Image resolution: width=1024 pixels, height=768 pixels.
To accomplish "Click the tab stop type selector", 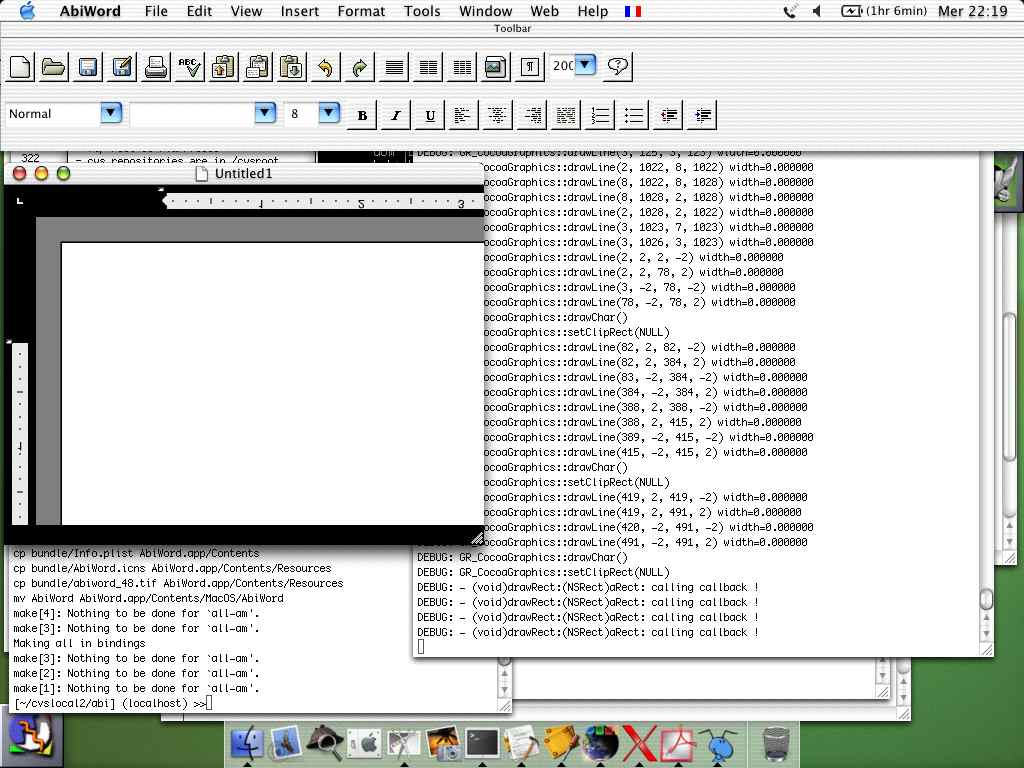I will [x=20, y=201].
